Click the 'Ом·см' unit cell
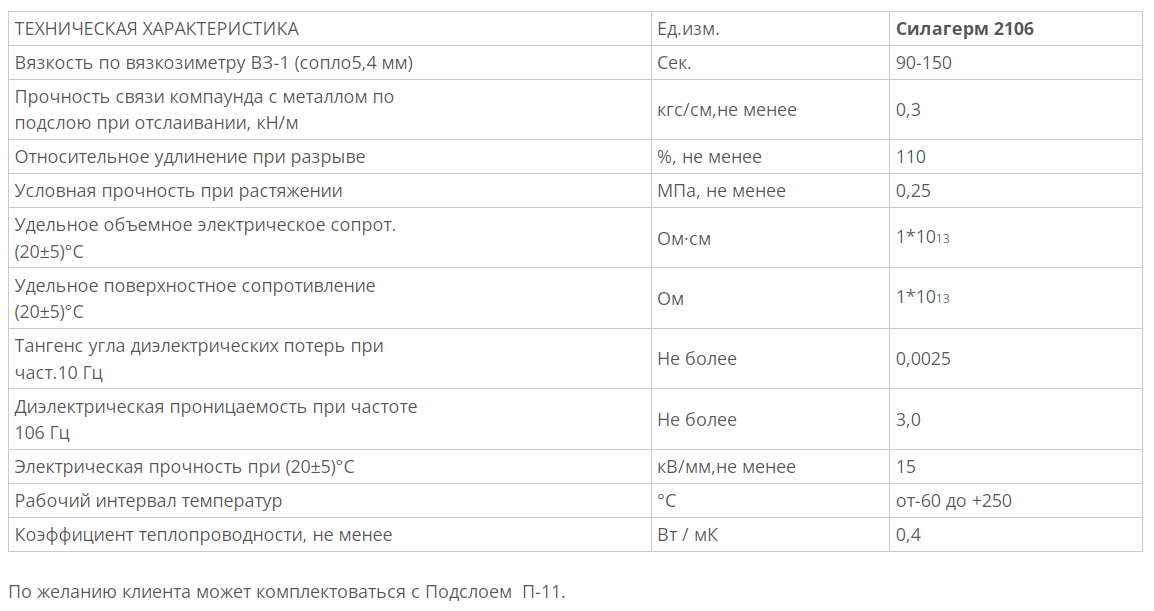Screen dimensions: 1154x611 pyautogui.click(x=770, y=238)
